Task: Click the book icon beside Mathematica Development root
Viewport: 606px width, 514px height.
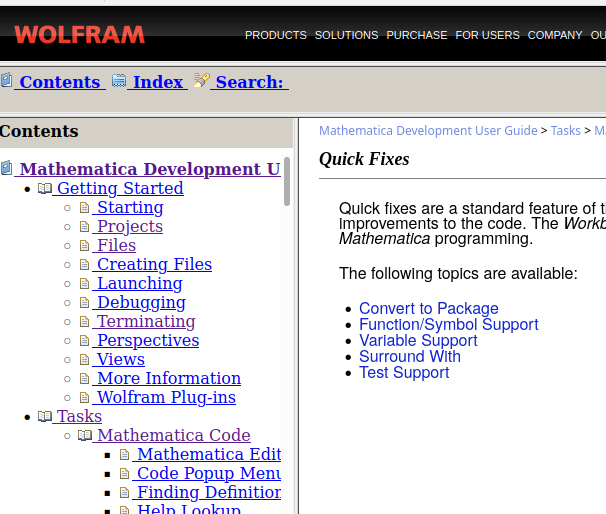Action: [7, 168]
